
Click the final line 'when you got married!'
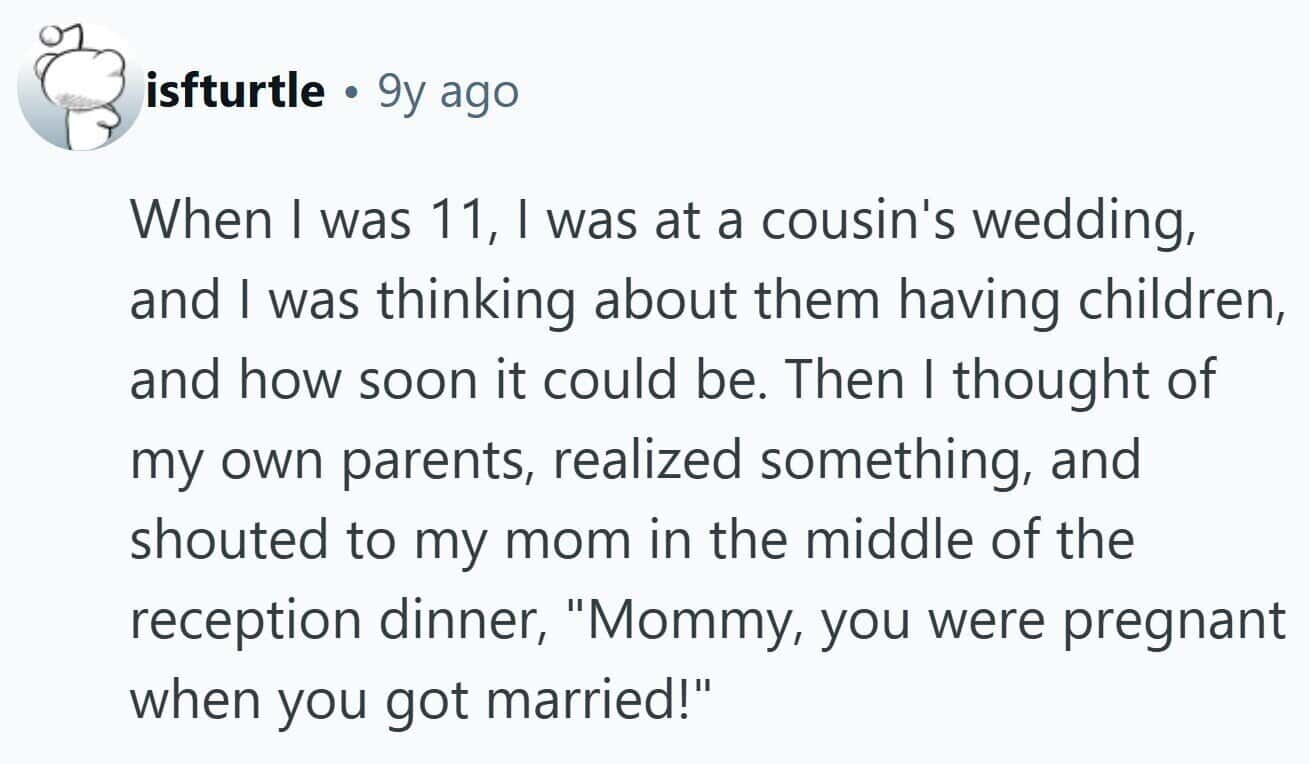[x=420, y=698]
